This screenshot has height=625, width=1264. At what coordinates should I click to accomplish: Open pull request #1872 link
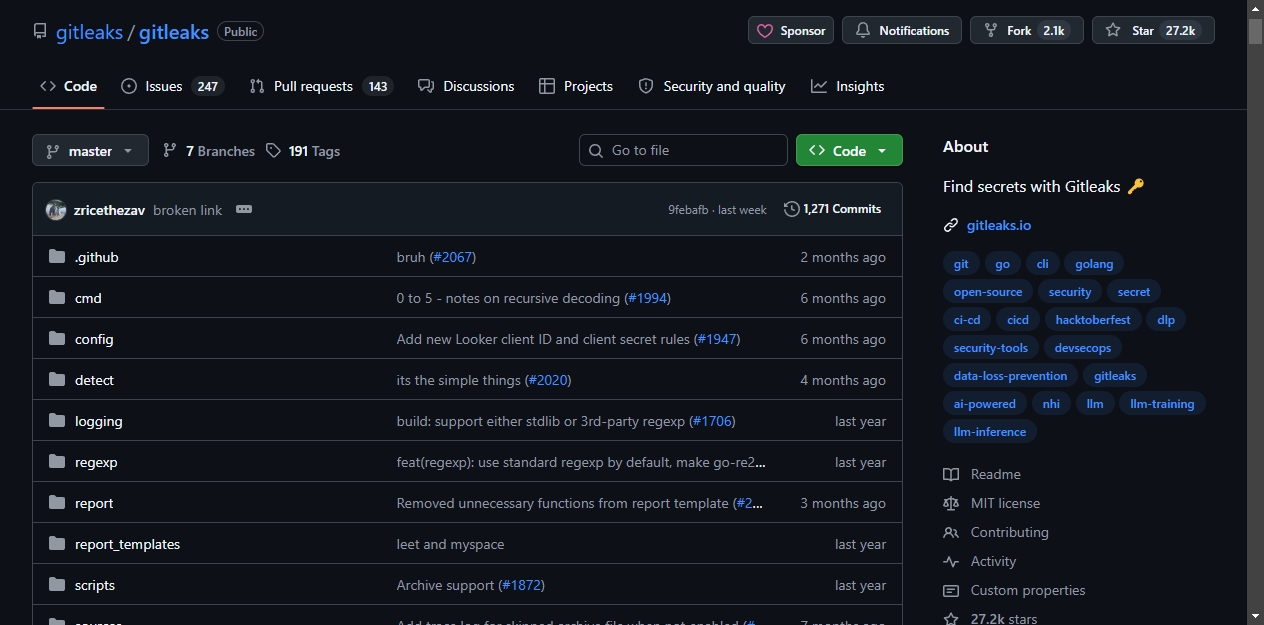point(522,585)
